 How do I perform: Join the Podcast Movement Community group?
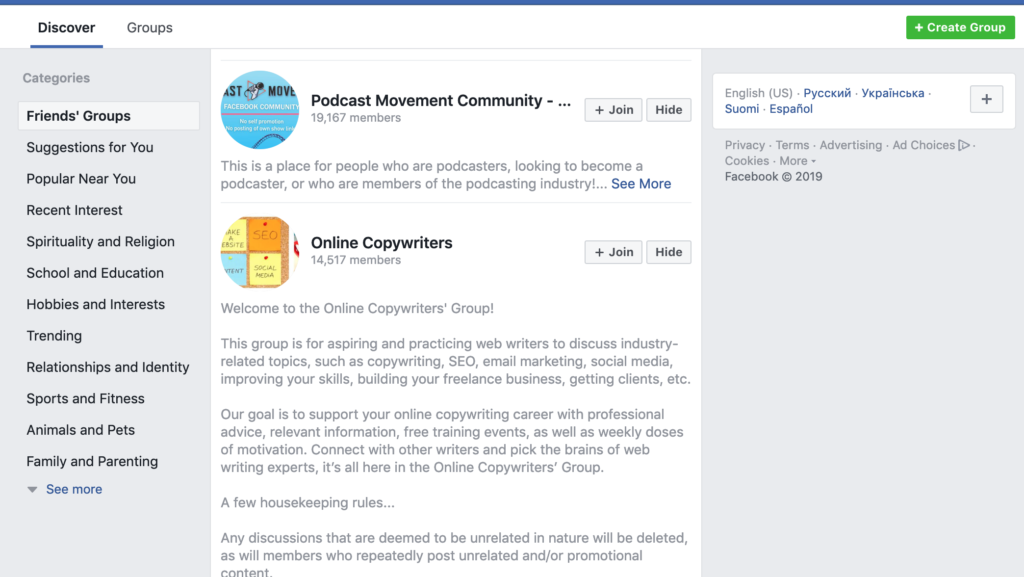coord(613,110)
